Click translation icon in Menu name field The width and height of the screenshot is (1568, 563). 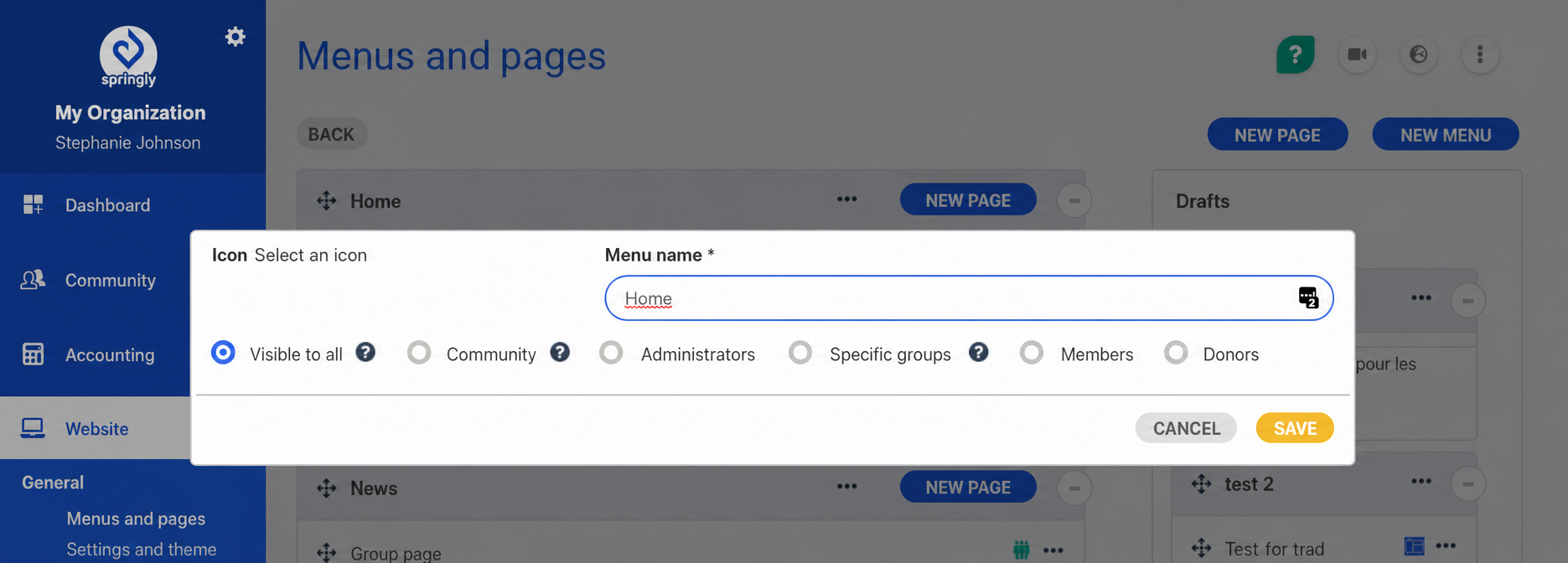[1308, 297]
